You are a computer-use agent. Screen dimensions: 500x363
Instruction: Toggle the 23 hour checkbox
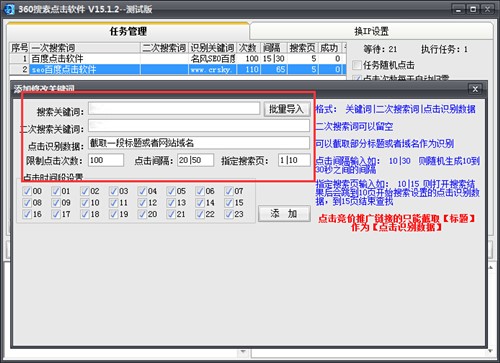pos(229,214)
